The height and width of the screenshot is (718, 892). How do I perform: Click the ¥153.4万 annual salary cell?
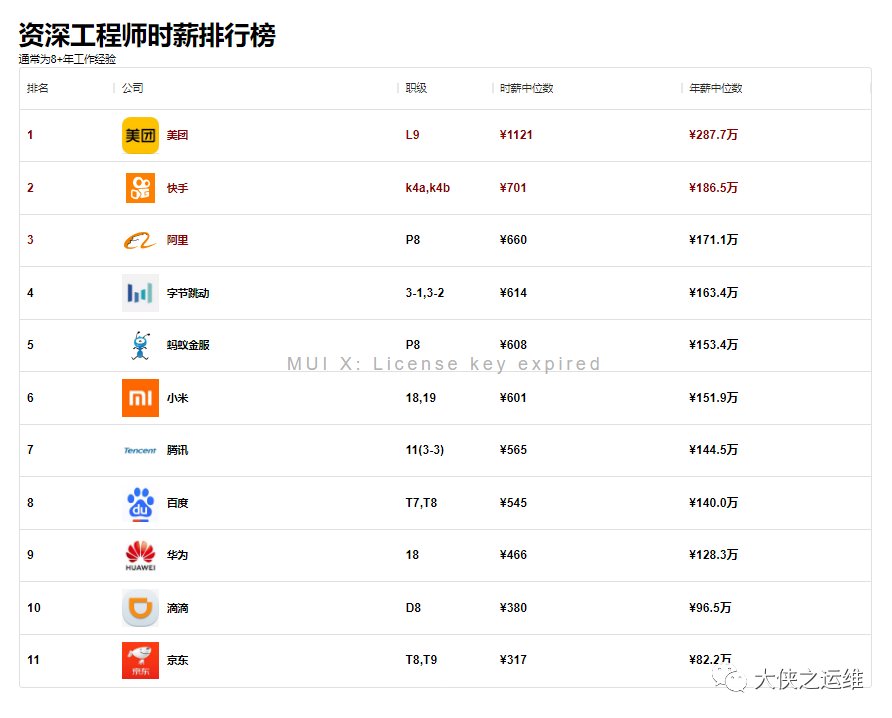[x=713, y=345]
